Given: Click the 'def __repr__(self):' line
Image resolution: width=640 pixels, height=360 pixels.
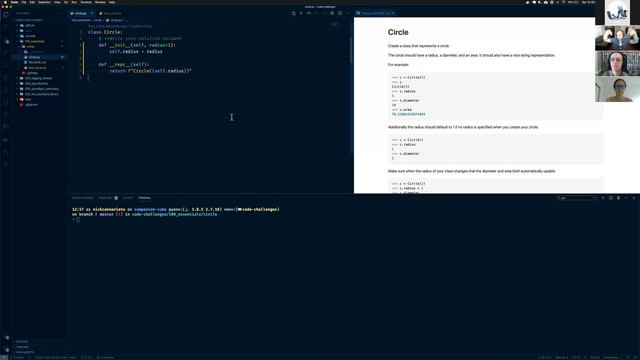Looking at the screenshot, I should click(124, 64).
